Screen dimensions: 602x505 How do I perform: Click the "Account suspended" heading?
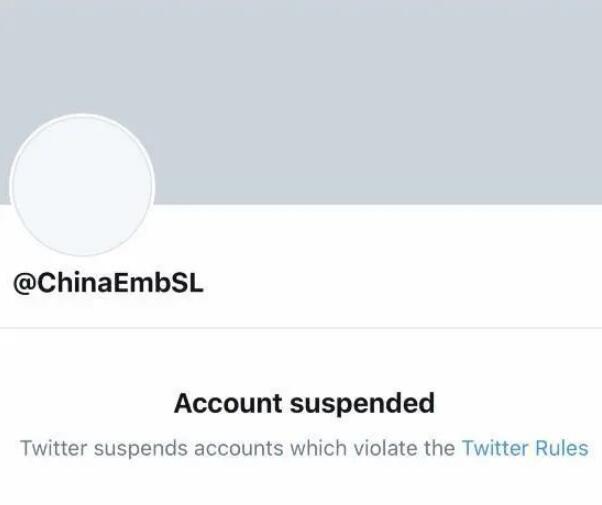tap(304, 404)
